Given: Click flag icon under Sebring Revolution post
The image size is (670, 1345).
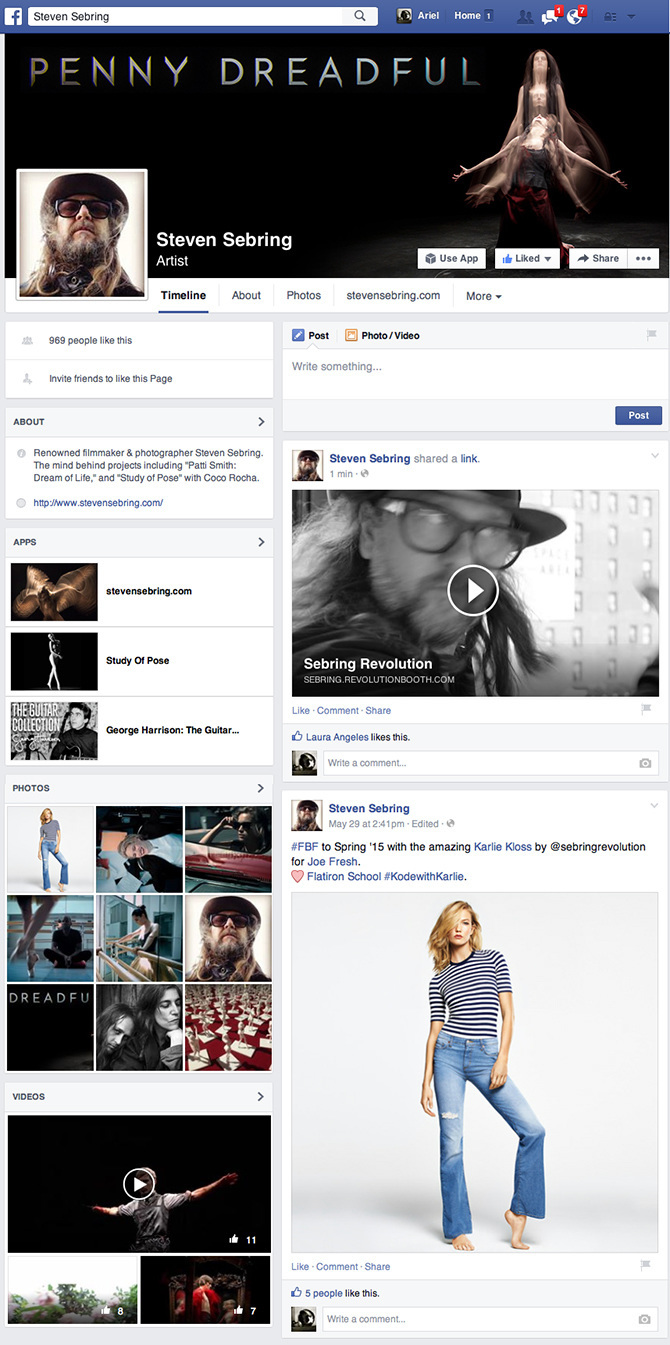Looking at the screenshot, I should (x=646, y=710).
